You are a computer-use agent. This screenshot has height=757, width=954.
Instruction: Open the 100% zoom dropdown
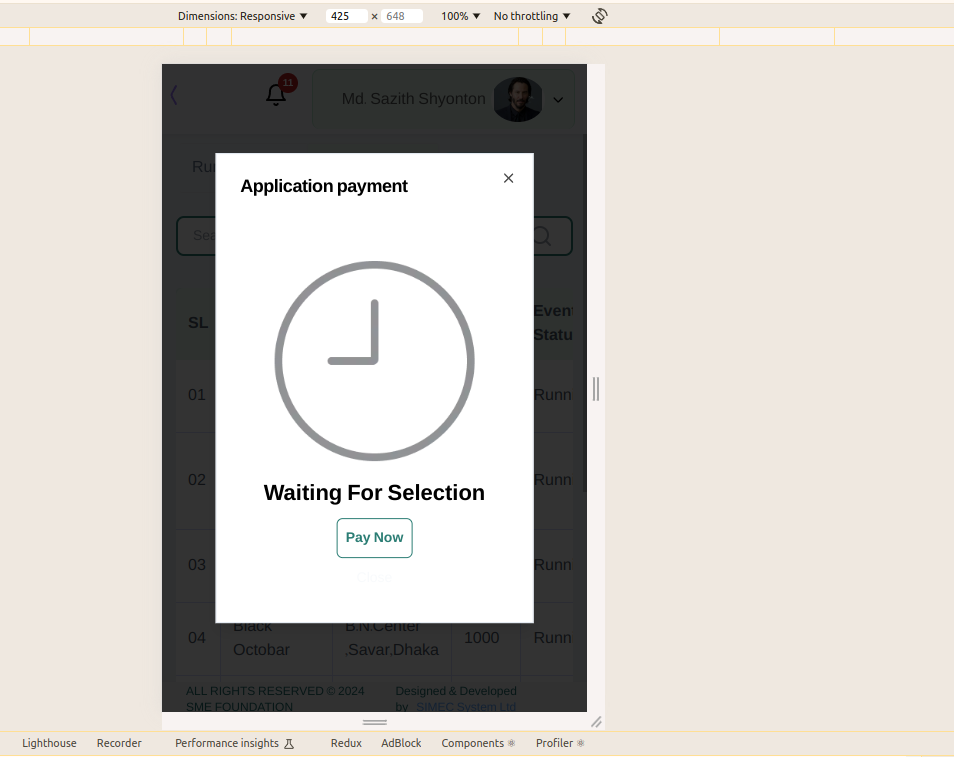(461, 16)
